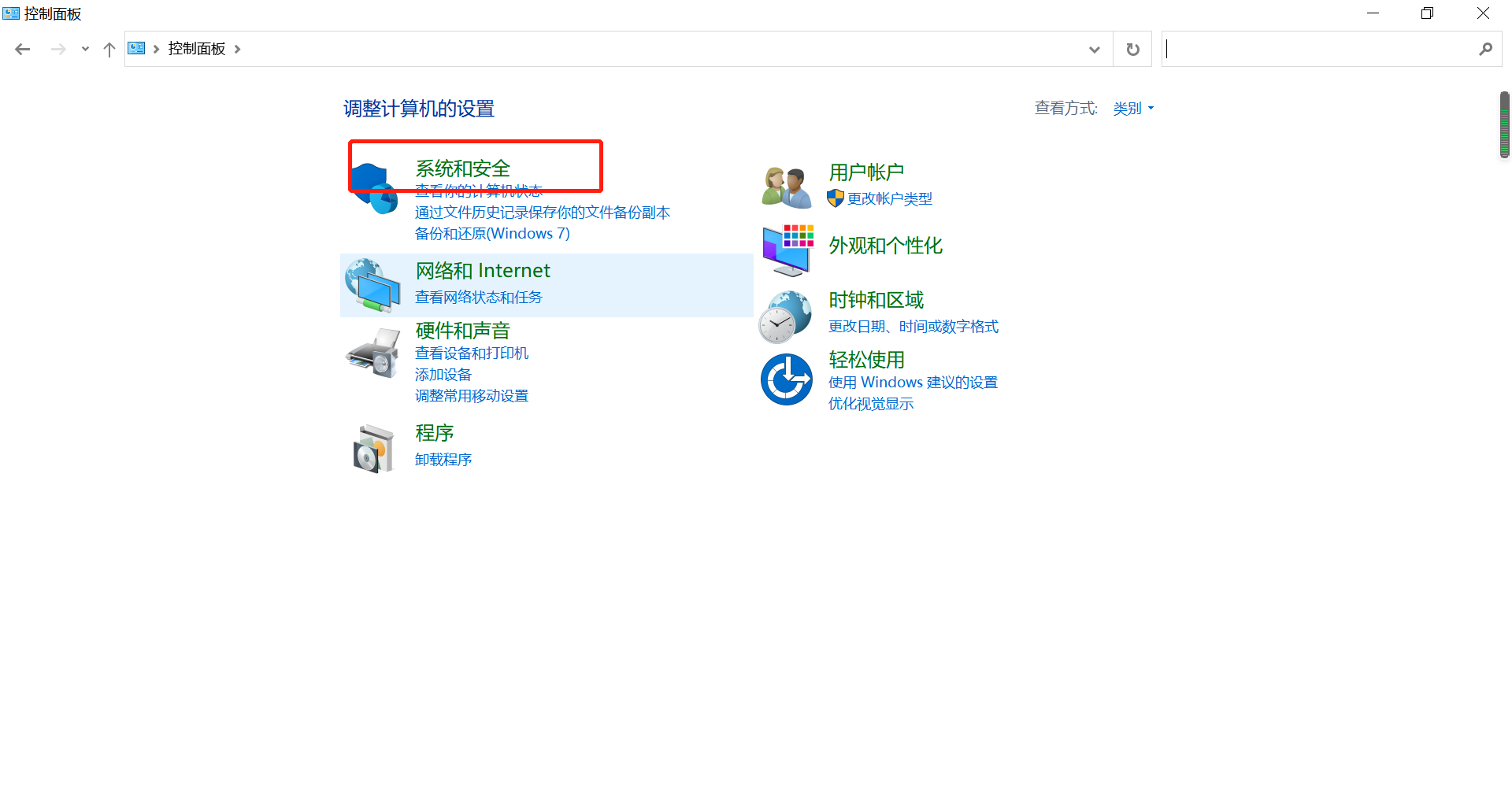The height and width of the screenshot is (803, 1512).
Task: Click the search magnifier icon
Action: [x=1485, y=49]
